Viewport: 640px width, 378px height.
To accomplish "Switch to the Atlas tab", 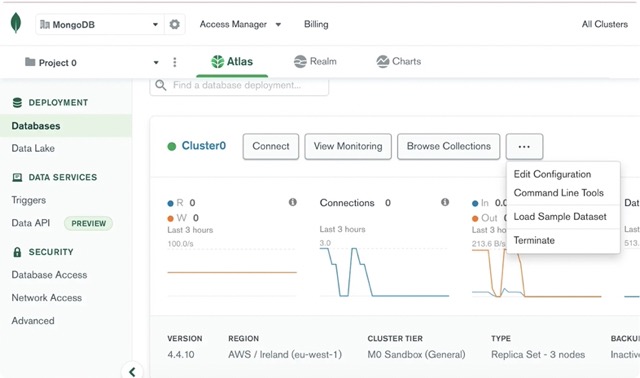I will (232, 62).
